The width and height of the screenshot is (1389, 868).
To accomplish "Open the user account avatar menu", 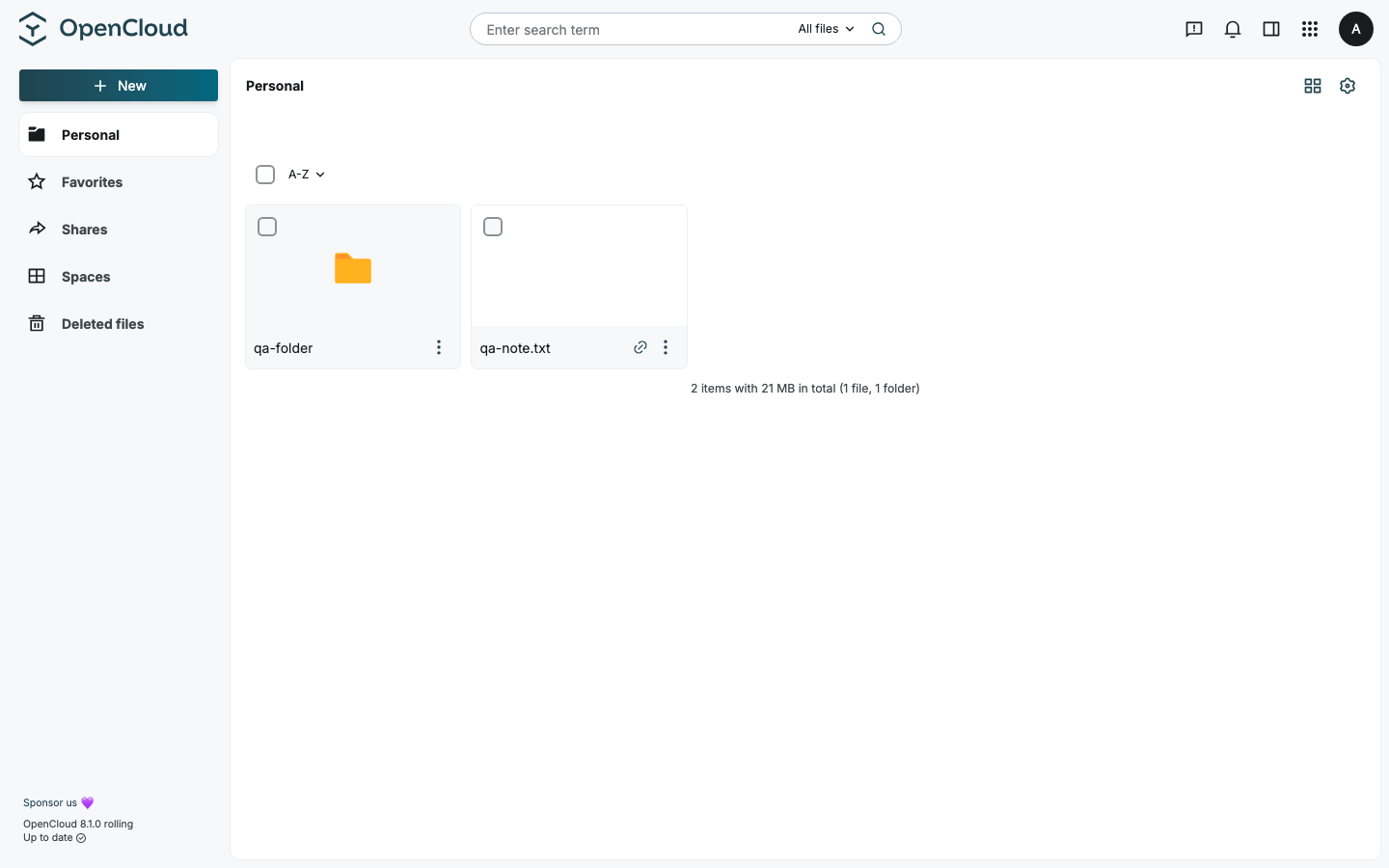I will coord(1356,29).
